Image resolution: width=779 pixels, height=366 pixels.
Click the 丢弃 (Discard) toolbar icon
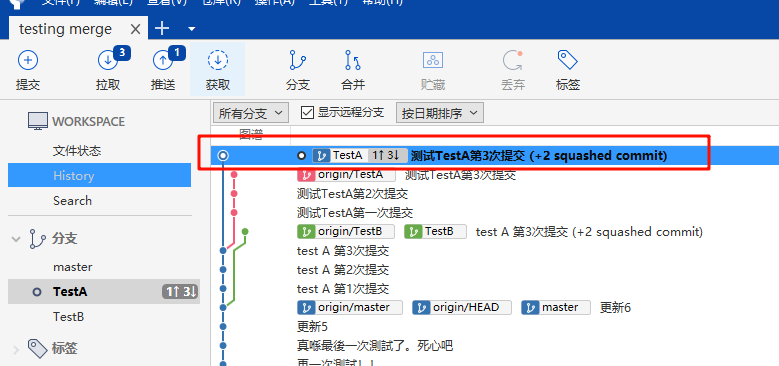click(x=513, y=61)
